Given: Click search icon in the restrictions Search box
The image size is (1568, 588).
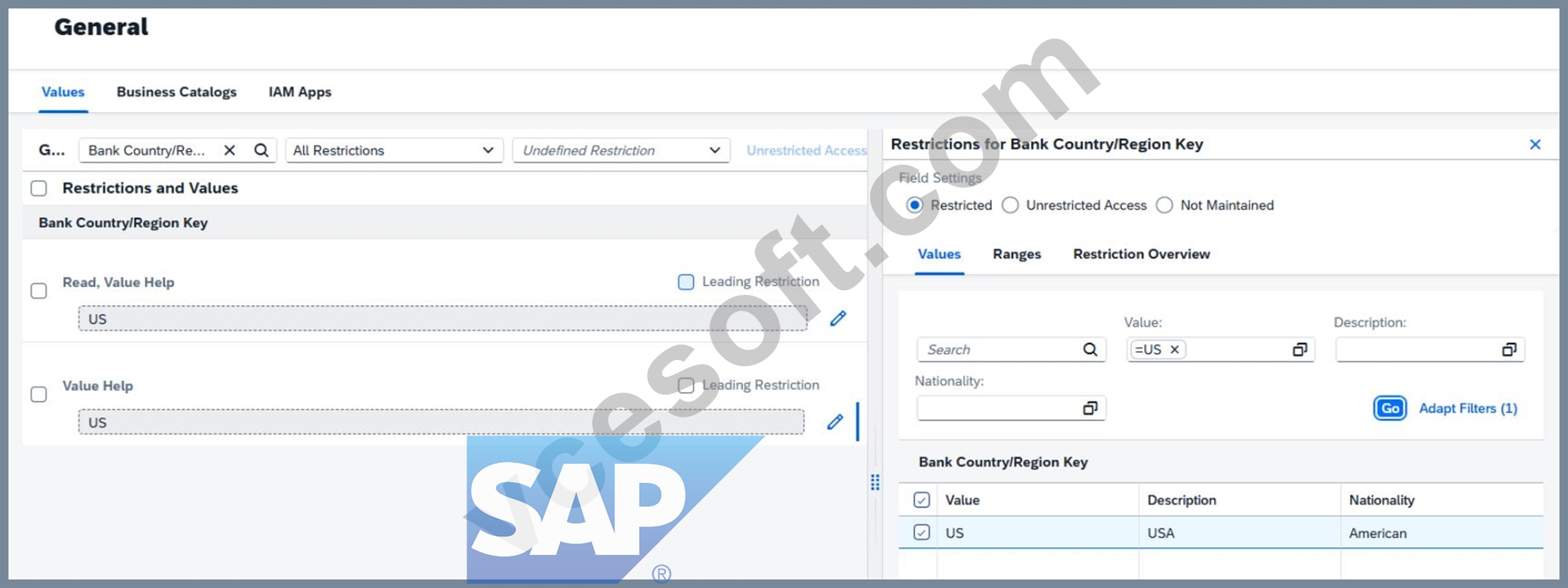Looking at the screenshot, I should coord(1090,350).
